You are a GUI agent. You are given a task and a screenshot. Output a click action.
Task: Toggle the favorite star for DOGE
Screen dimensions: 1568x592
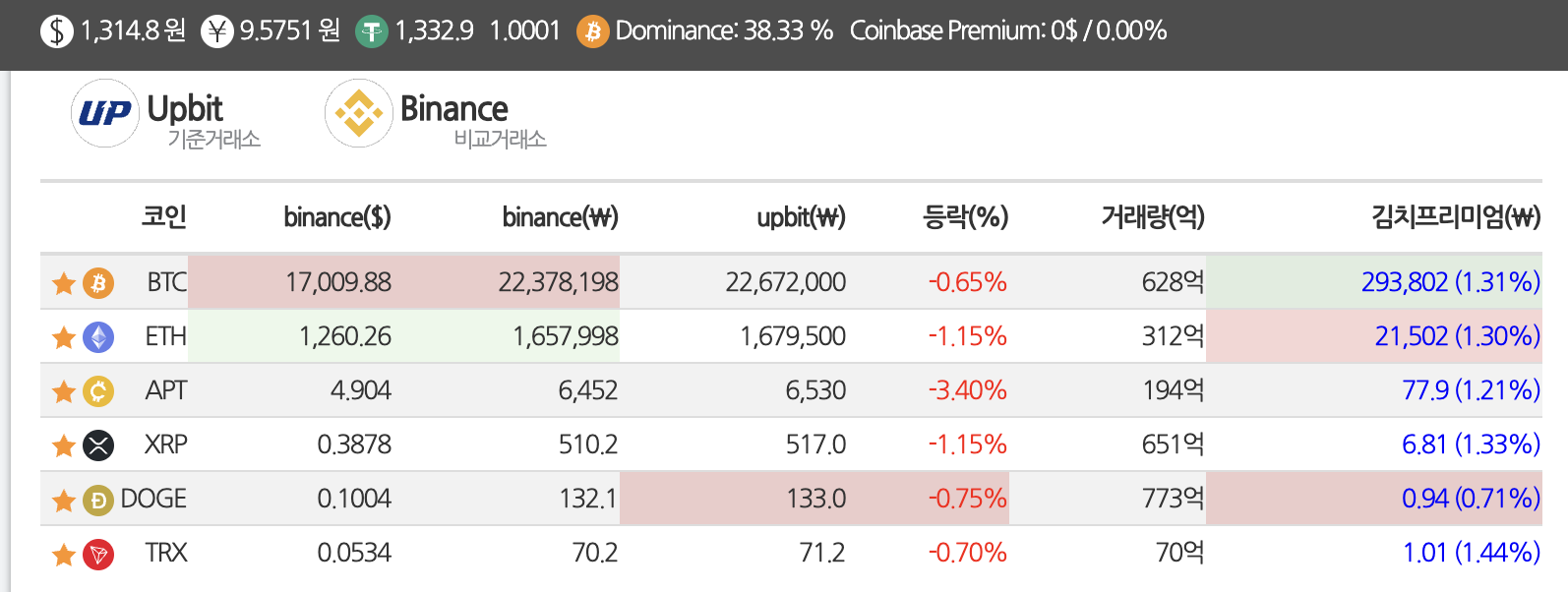pos(64,500)
